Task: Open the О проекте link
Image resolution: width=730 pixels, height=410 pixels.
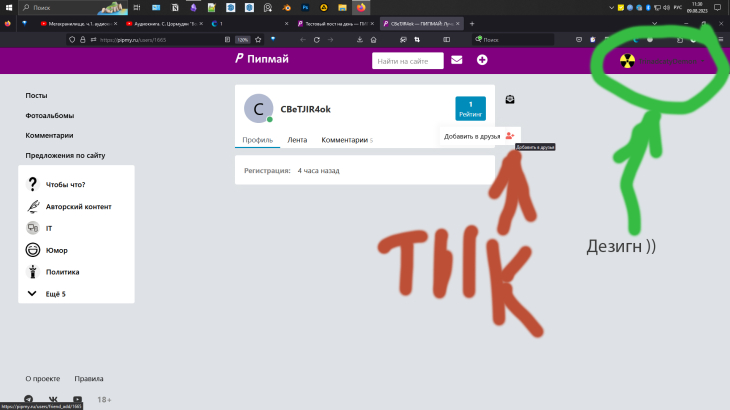Action: click(x=42, y=379)
